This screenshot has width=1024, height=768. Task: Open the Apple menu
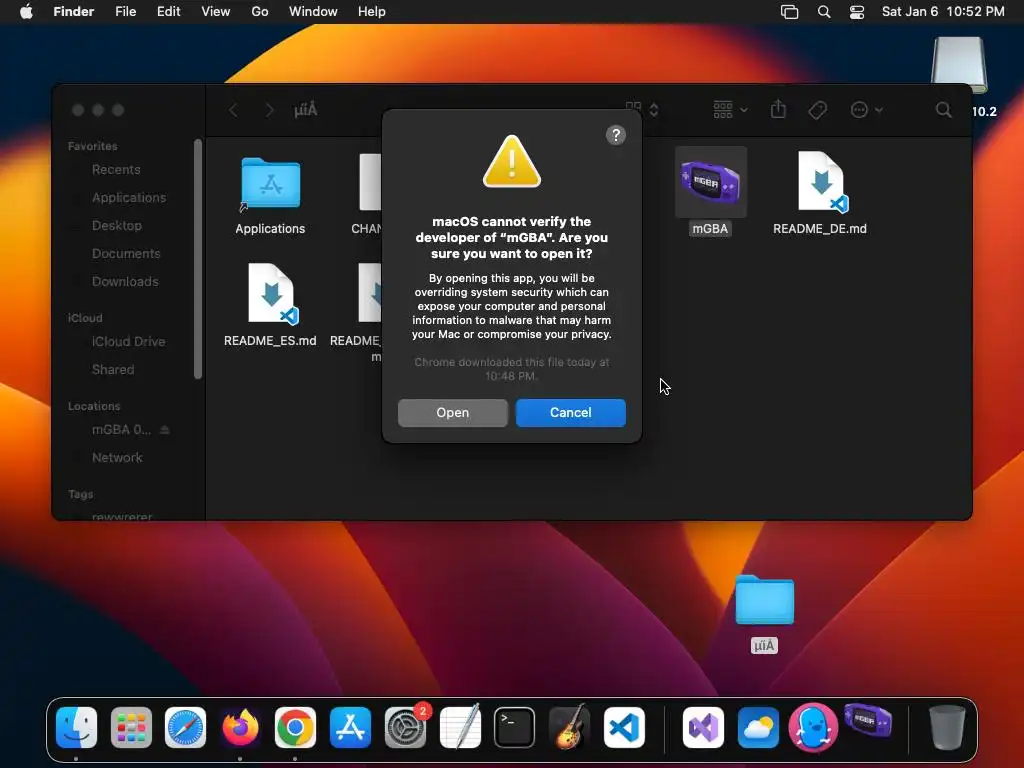click(x=26, y=12)
